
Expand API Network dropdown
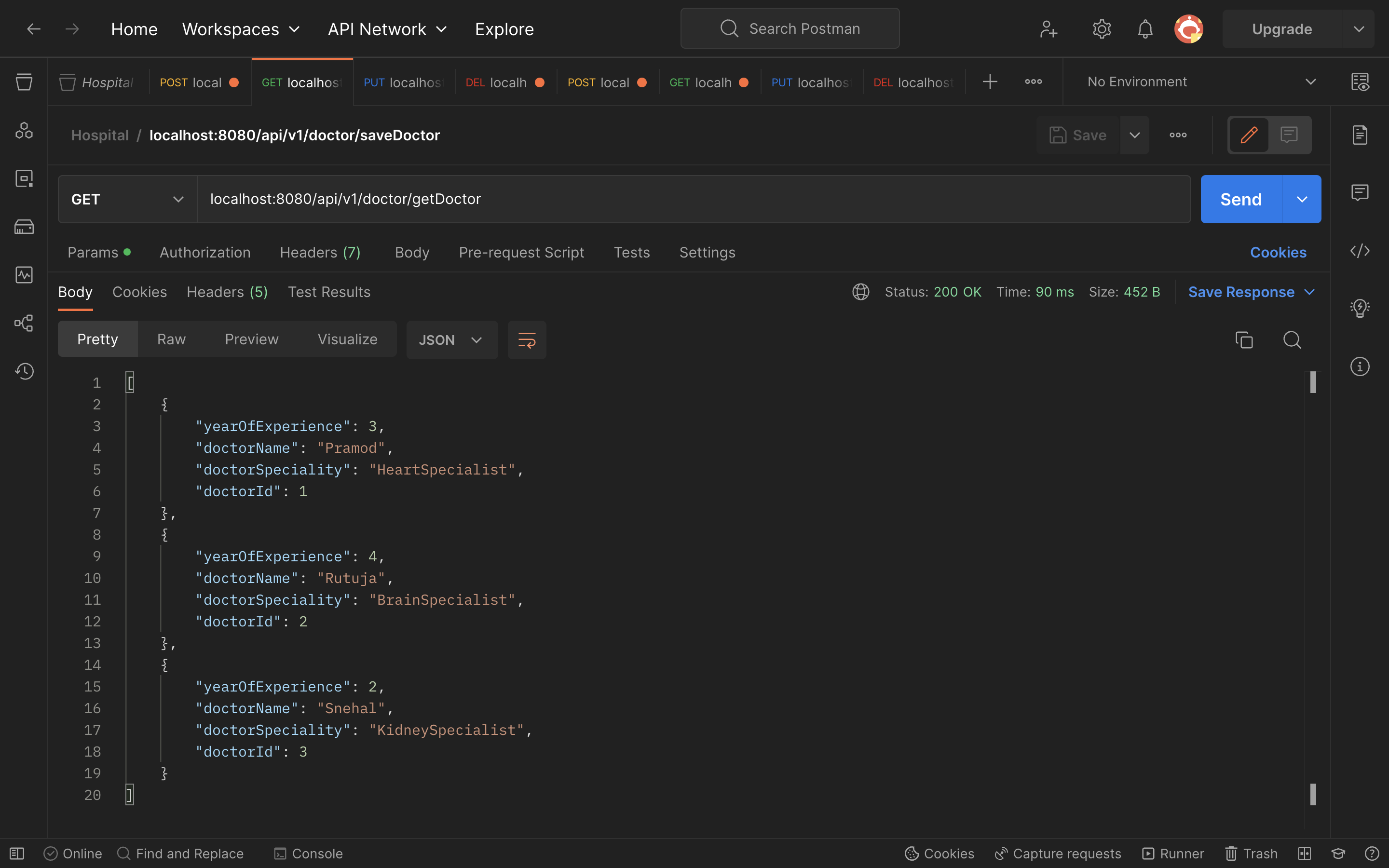click(387, 29)
